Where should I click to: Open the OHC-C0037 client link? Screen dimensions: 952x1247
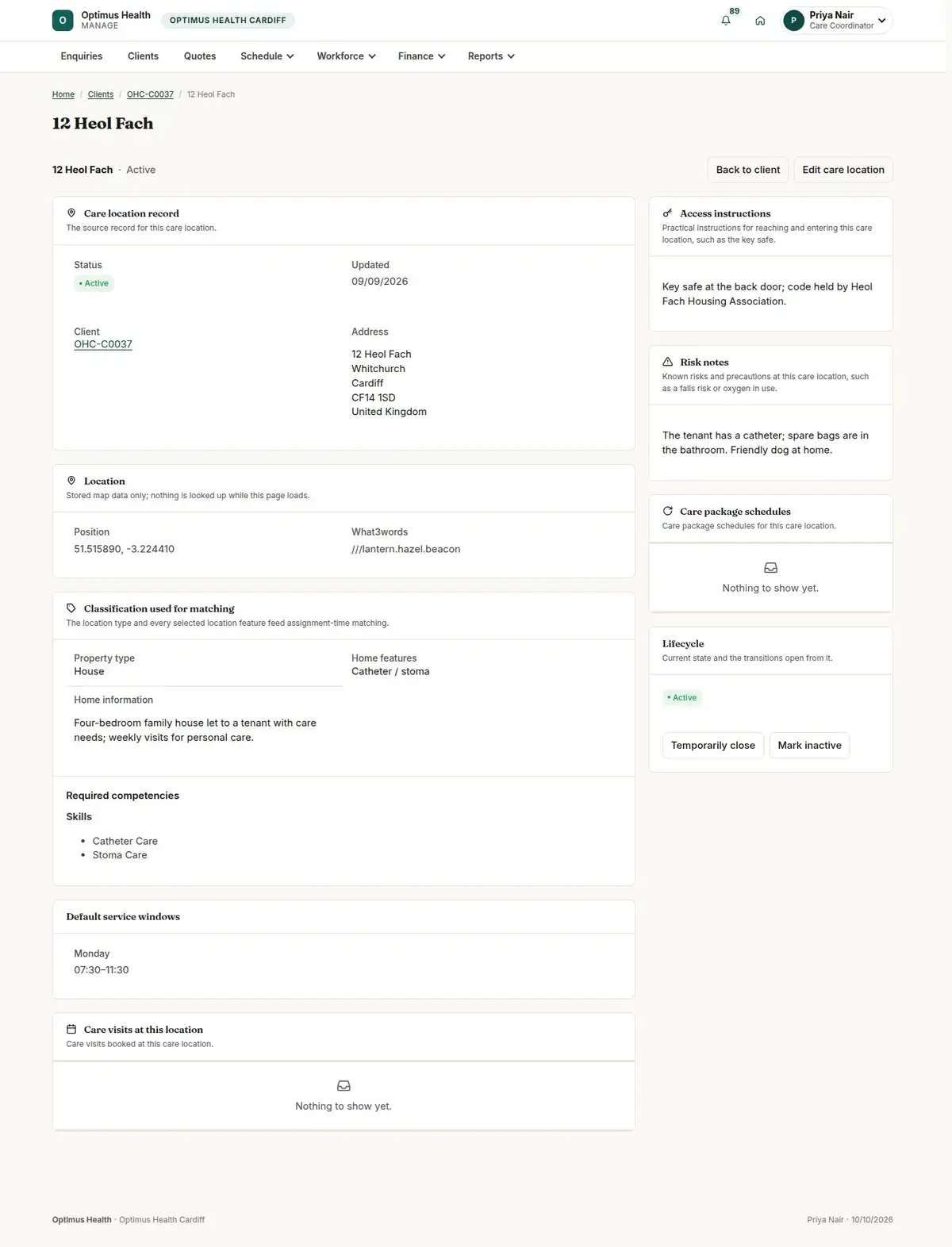[x=103, y=344]
